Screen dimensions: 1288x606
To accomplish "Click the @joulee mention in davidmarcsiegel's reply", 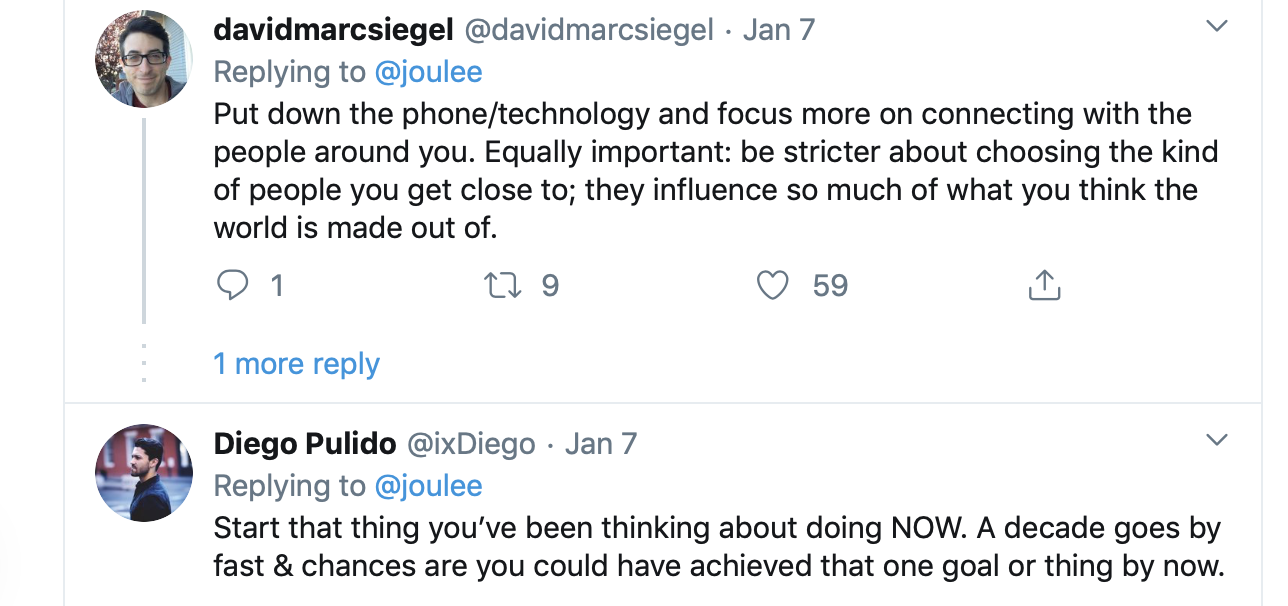I will click(x=428, y=72).
